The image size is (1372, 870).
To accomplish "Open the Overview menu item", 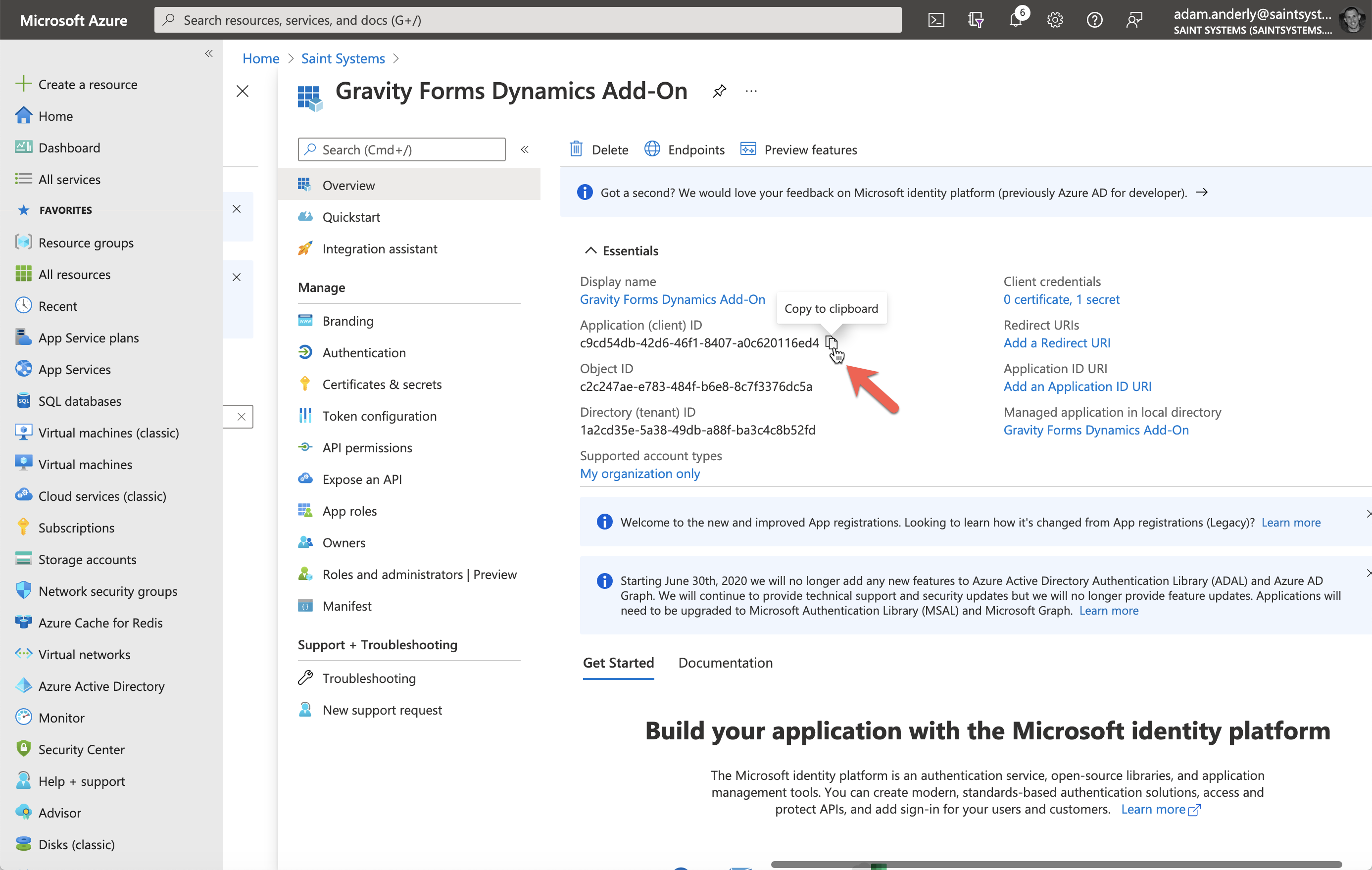I will pos(409,185).
